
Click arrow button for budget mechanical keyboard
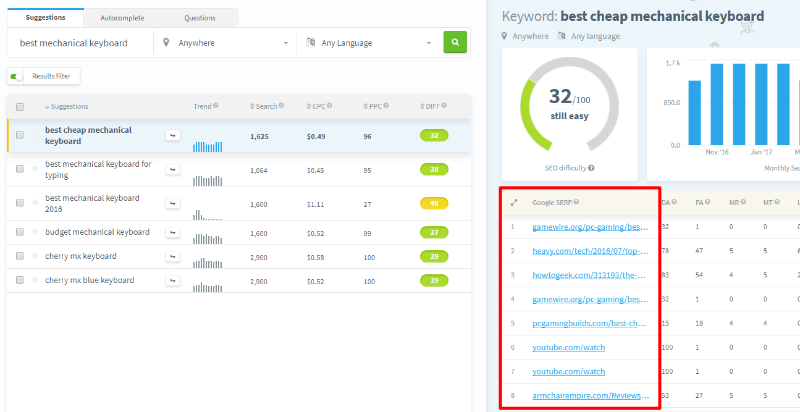172,232
